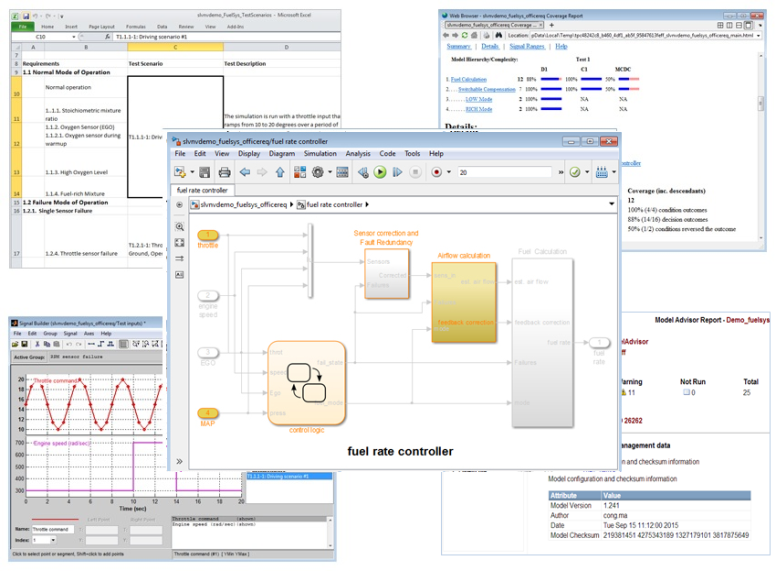This screenshot has width=776, height=571.
Task: Click the Name field in Signal Builder
Action: [x=53, y=529]
